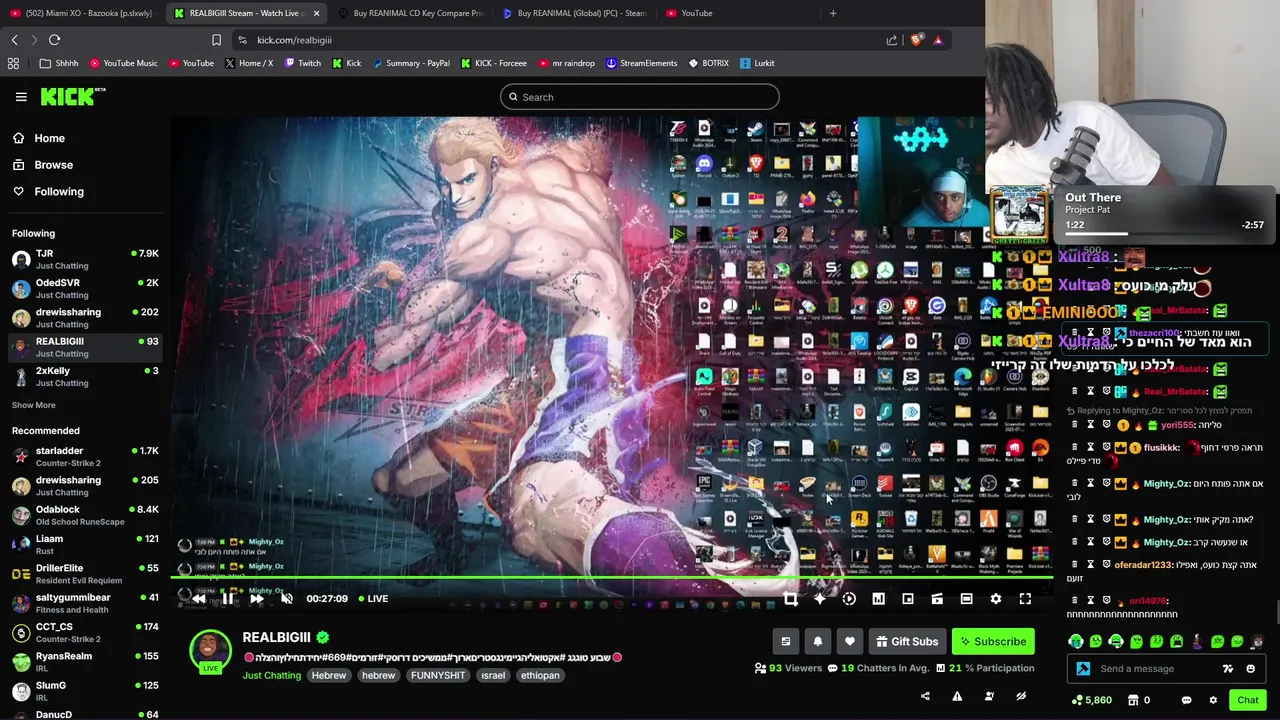
Task: Open the BOTRIX bookmark
Action: click(x=708, y=63)
